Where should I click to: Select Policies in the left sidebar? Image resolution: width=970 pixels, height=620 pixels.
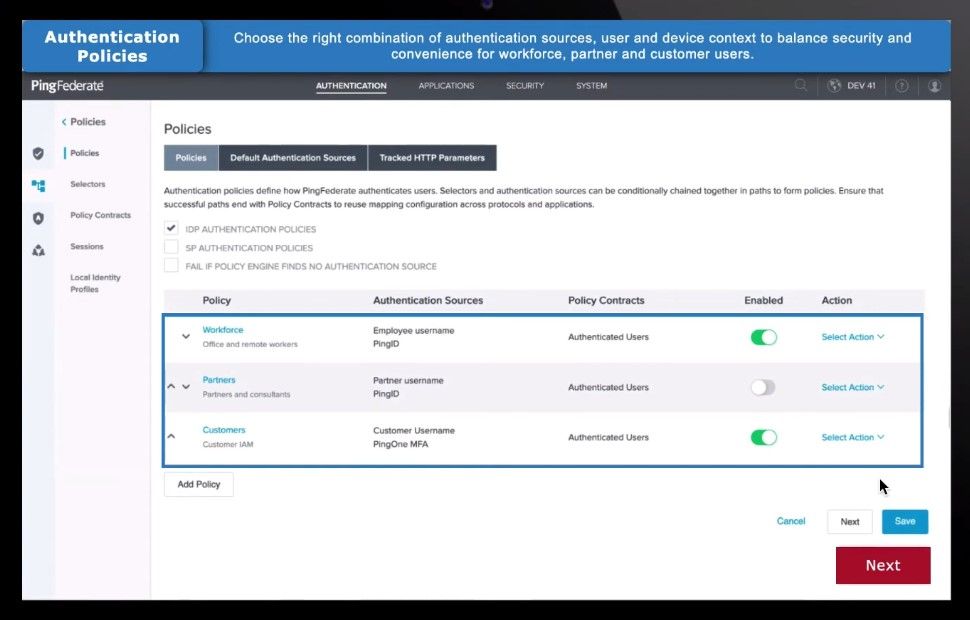(85, 153)
